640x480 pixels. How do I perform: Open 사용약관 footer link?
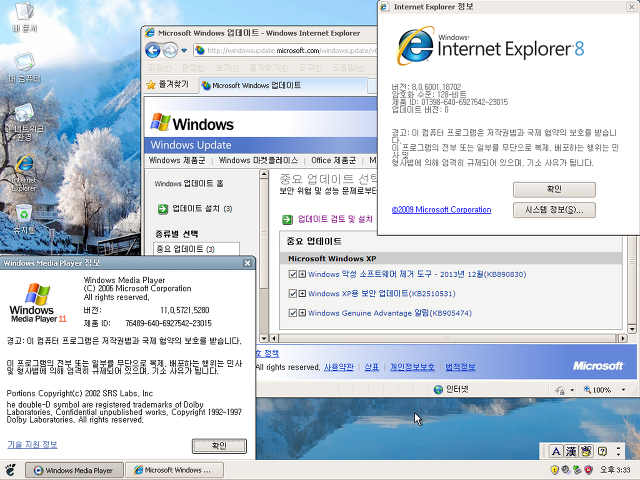tap(338, 367)
